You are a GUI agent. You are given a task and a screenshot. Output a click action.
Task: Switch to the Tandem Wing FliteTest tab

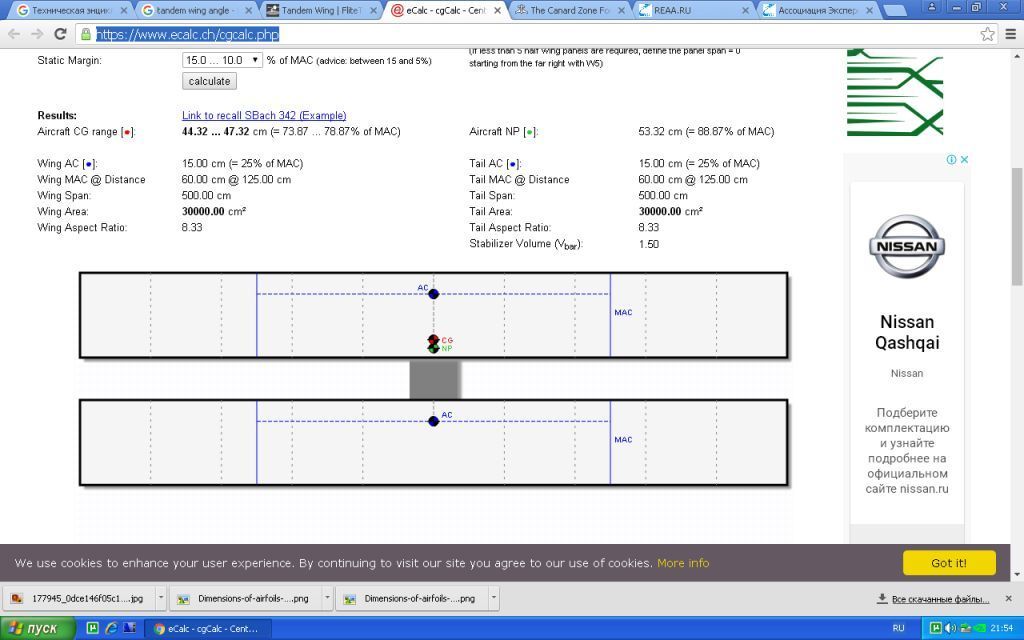pyautogui.click(x=318, y=10)
